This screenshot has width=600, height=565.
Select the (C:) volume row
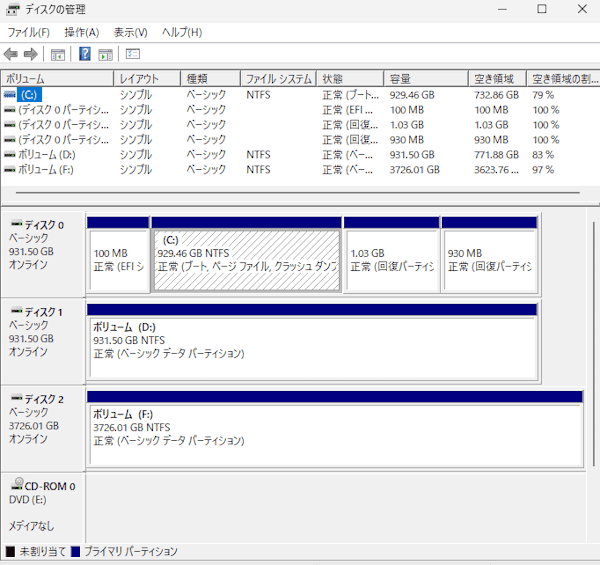click(300, 94)
